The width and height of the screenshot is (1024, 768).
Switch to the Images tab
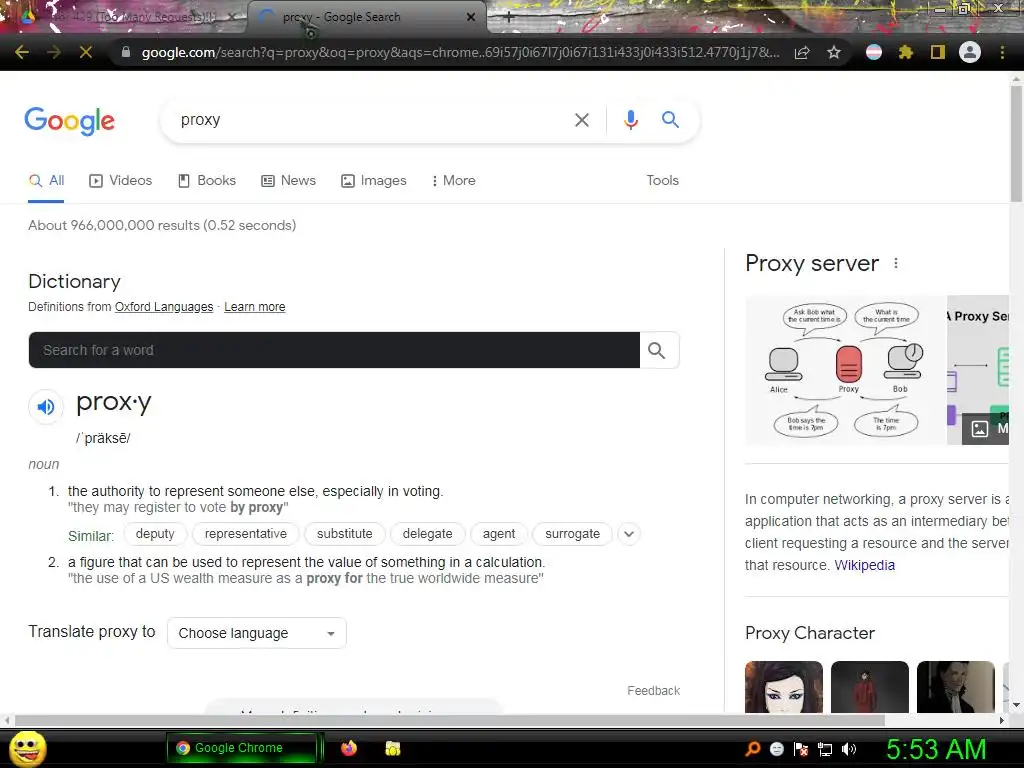click(374, 180)
